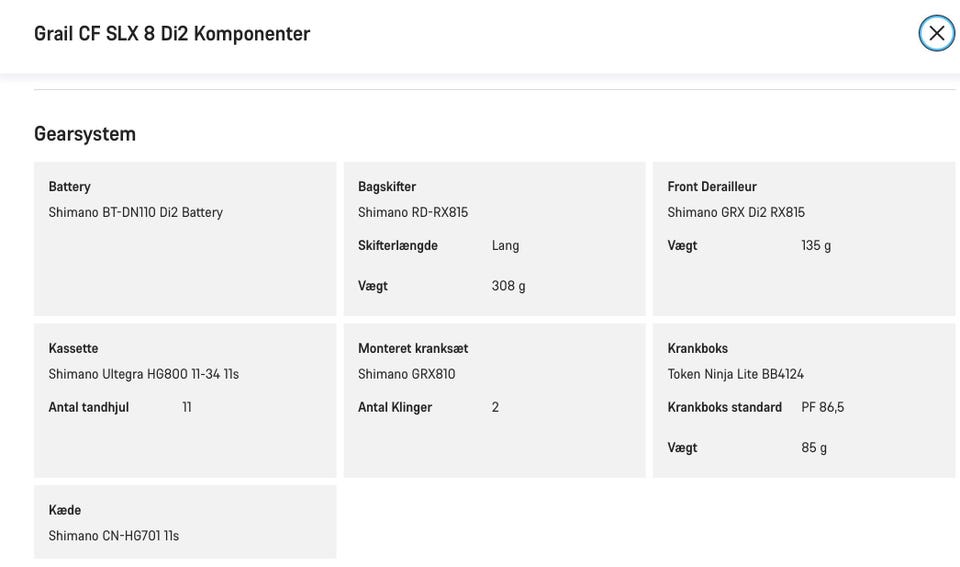Click the Antal Klinger label

[395, 407]
